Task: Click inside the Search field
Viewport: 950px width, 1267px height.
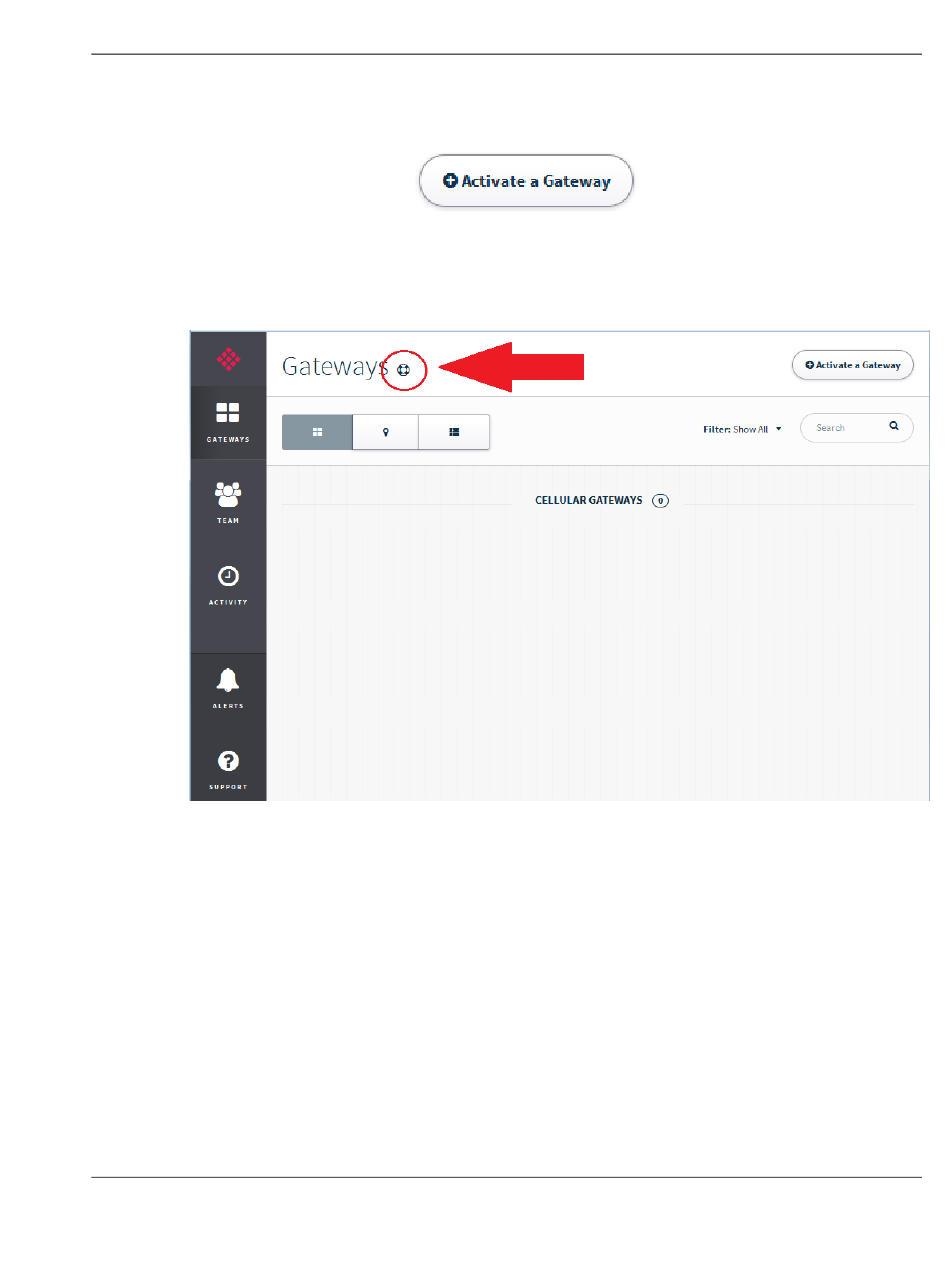Action: point(856,428)
